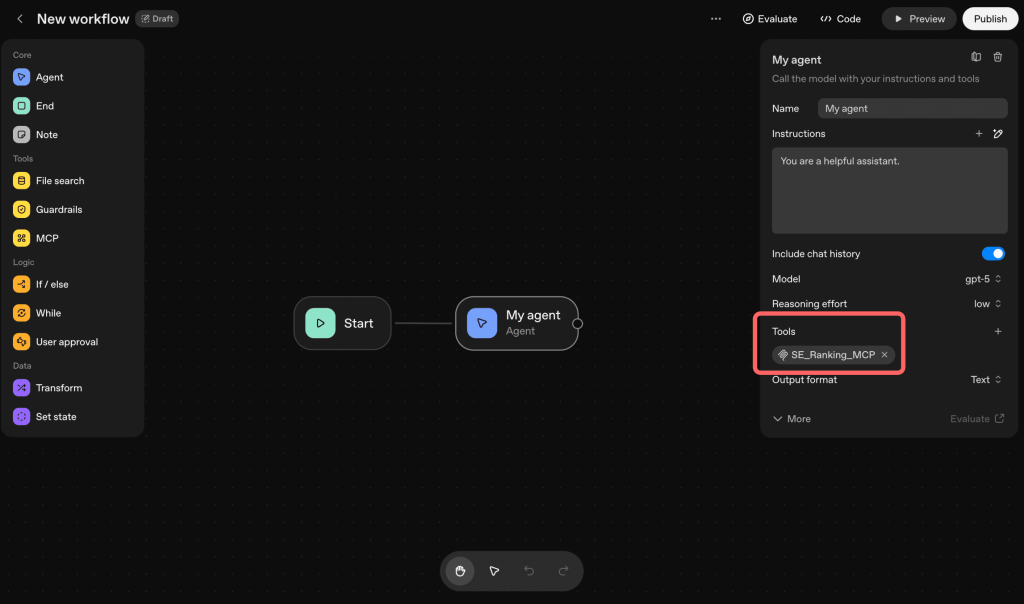The width and height of the screenshot is (1024, 604).
Task: Expand the More section
Action: coord(791,419)
